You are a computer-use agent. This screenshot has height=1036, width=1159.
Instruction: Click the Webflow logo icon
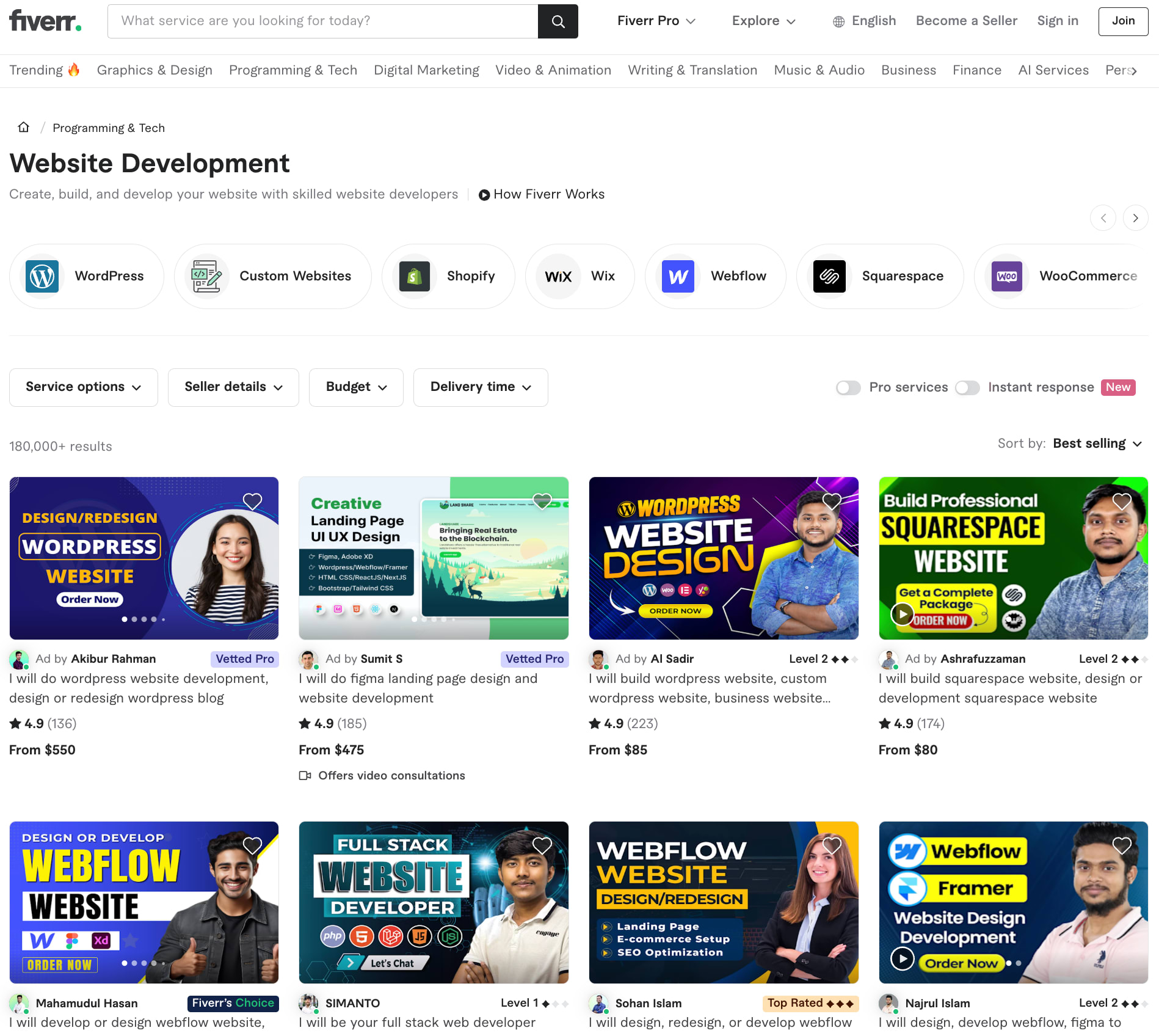coord(678,276)
